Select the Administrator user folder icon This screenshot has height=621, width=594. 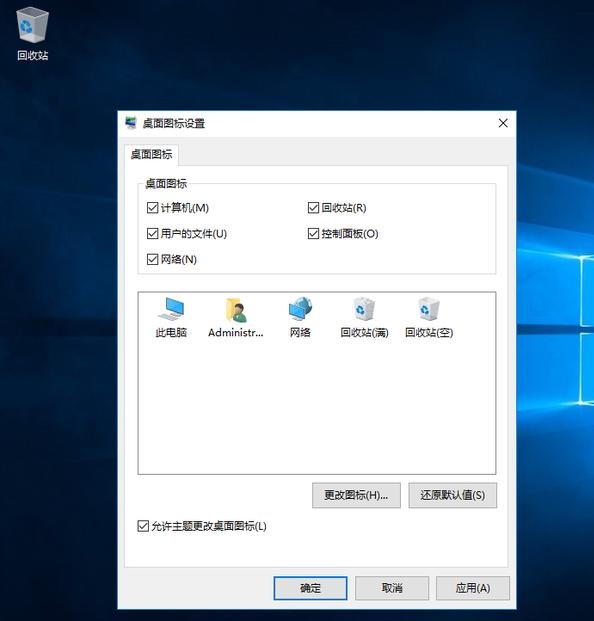[236, 317]
